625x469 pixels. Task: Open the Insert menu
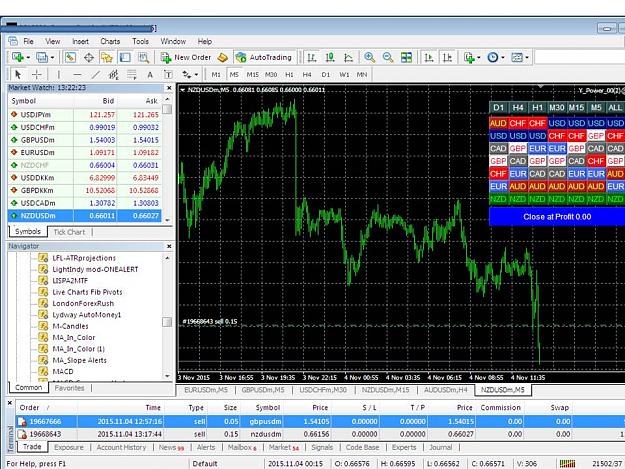[x=81, y=41]
